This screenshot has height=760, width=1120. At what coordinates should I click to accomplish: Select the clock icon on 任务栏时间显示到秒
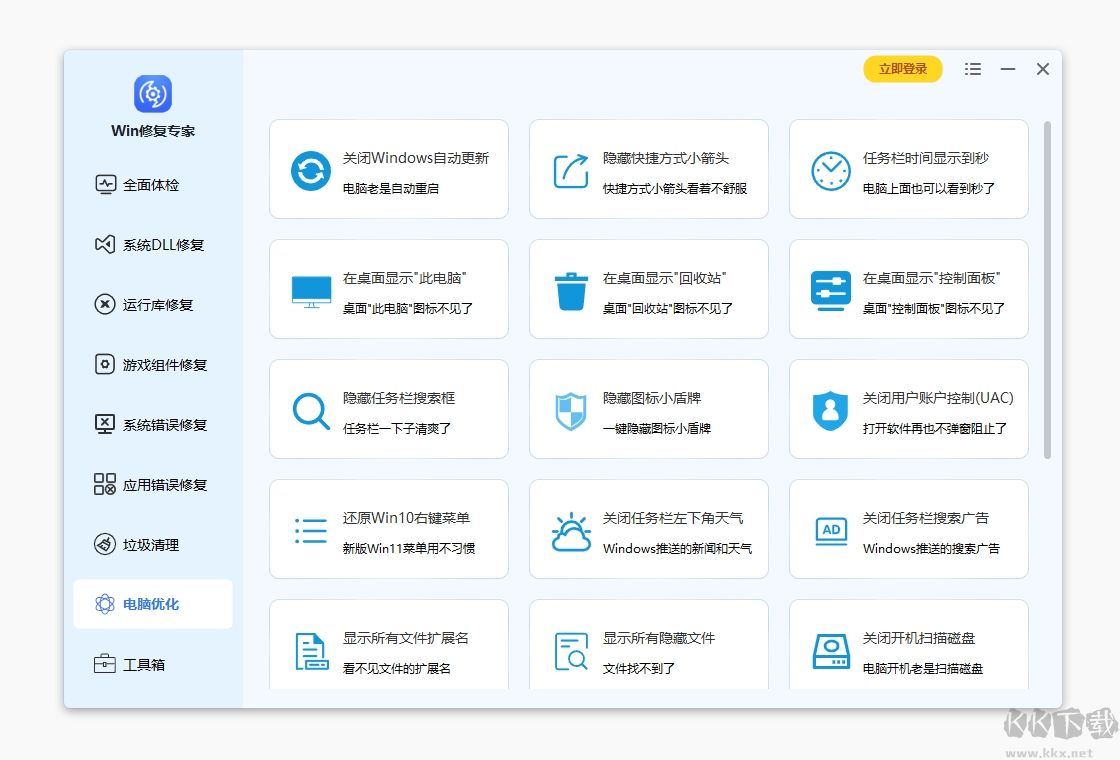point(830,168)
